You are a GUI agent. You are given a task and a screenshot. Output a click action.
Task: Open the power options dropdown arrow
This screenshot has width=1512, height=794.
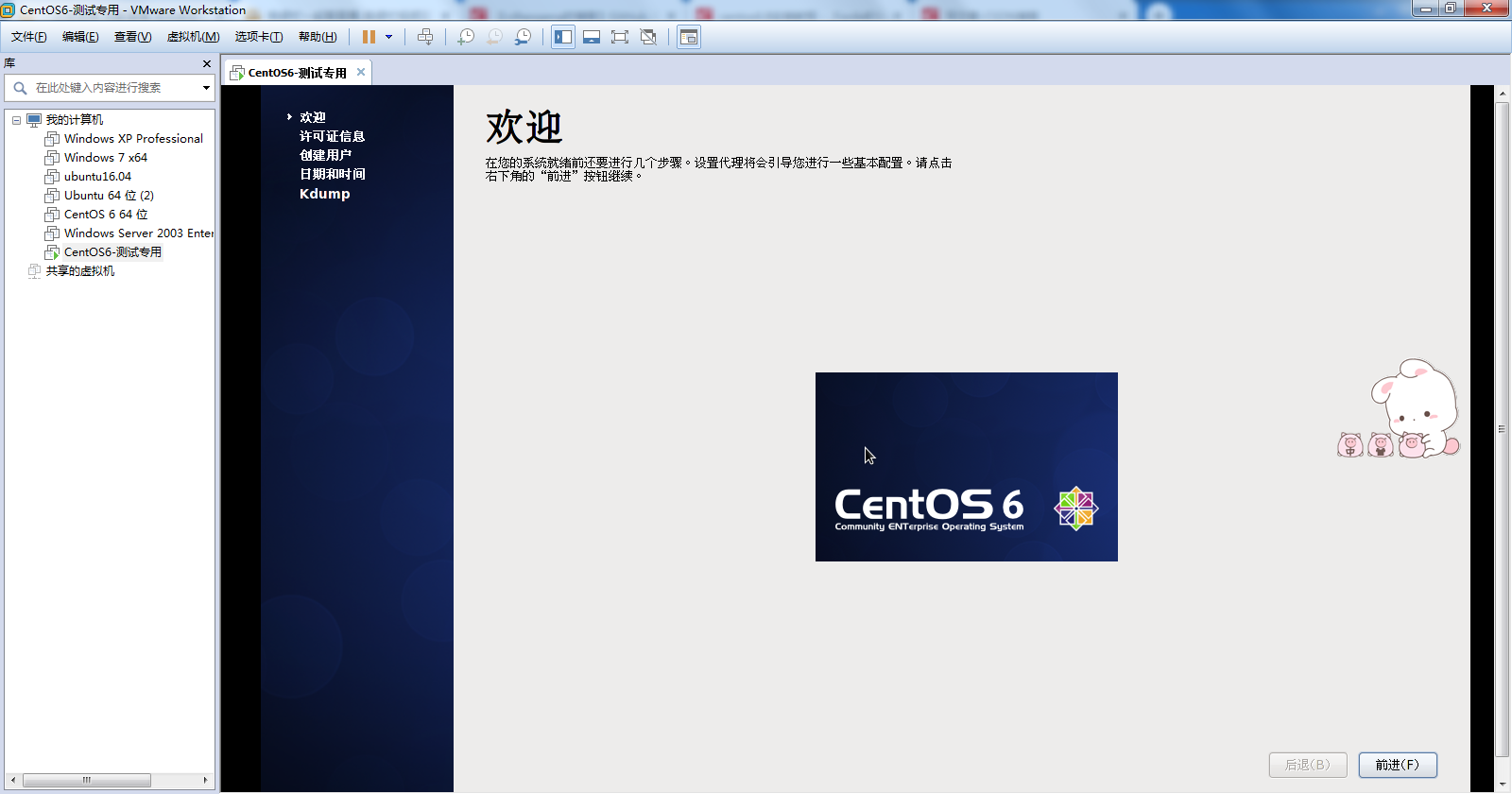(388, 37)
